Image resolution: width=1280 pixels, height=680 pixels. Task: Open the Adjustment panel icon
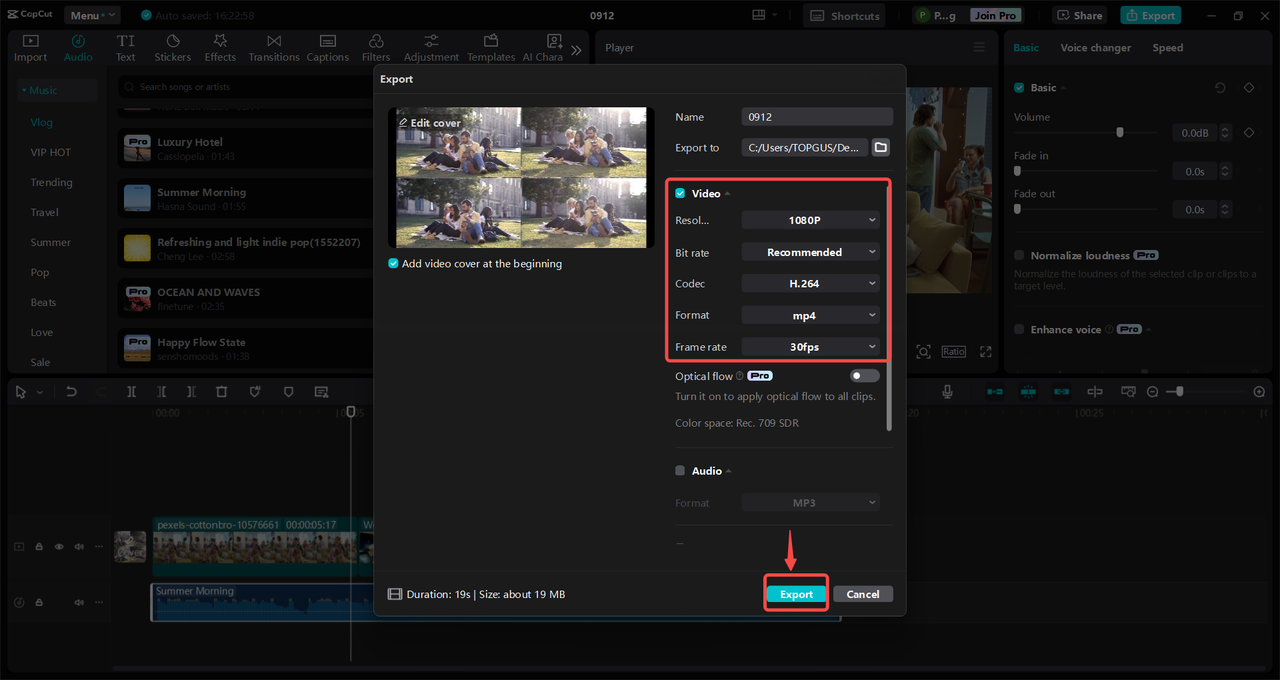click(431, 41)
